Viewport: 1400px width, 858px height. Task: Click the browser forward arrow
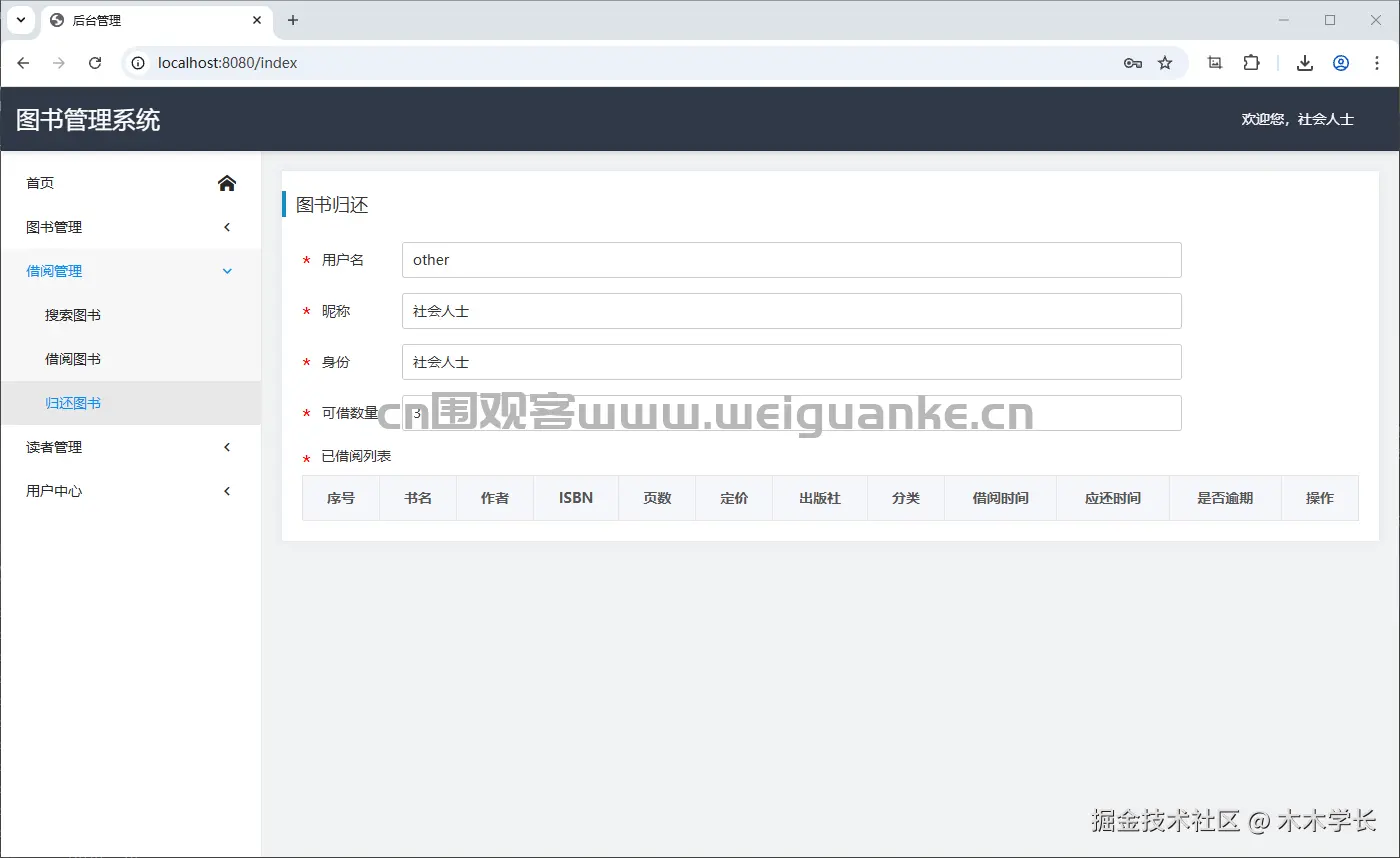click(x=59, y=63)
